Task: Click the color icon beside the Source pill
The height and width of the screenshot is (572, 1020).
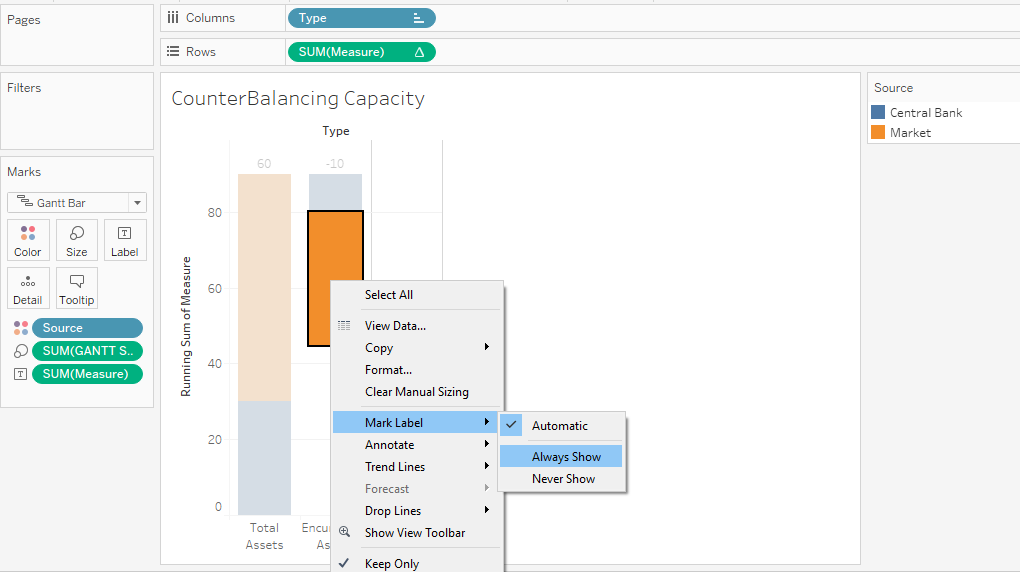Action: 21,328
